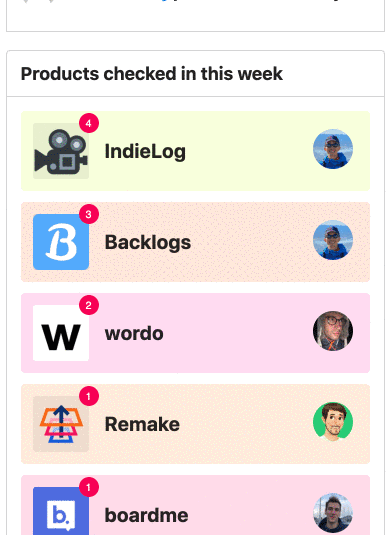Click the red badge showing 2 on wordo

click(89, 305)
